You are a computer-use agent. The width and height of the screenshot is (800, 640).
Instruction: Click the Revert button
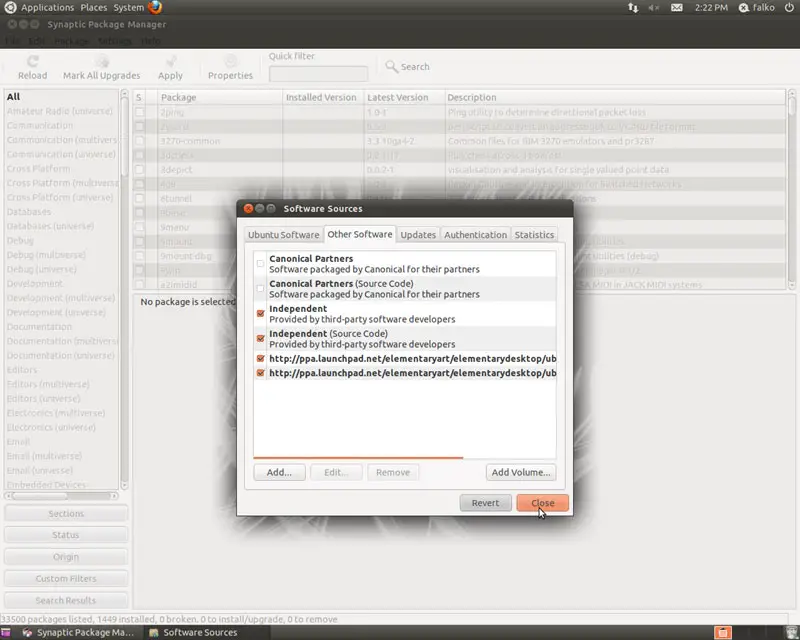click(x=485, y=503)
